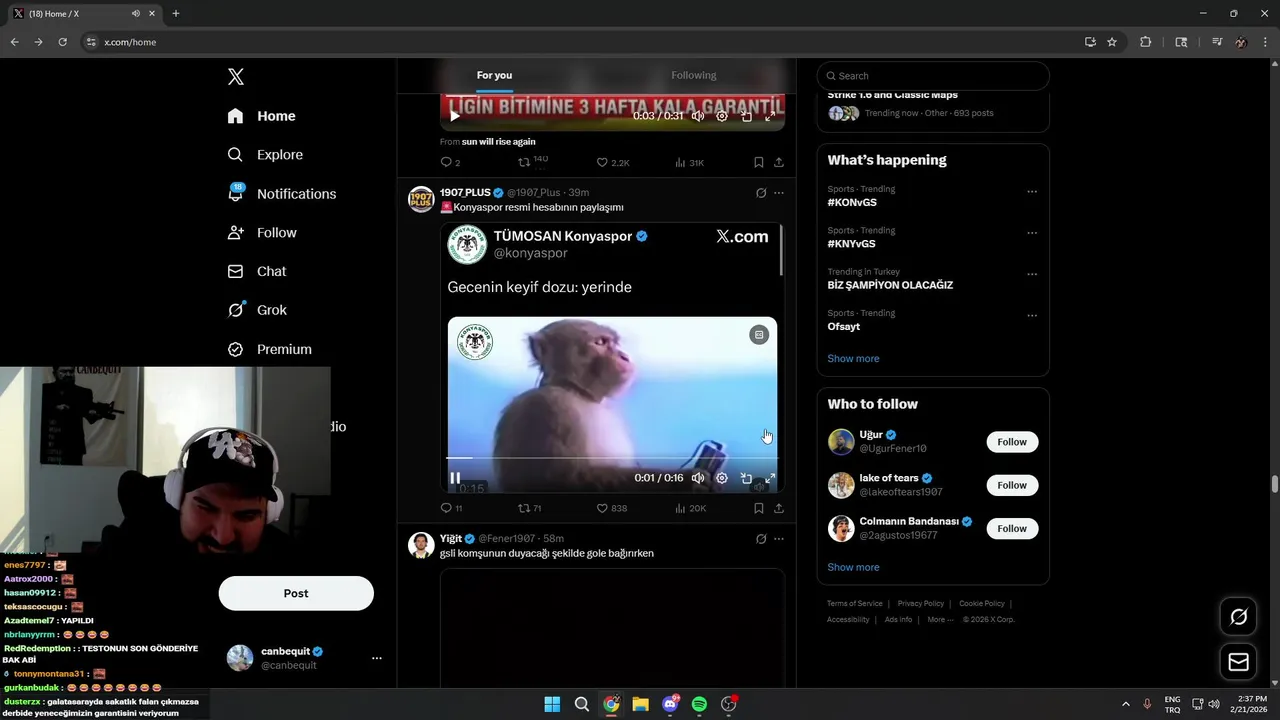Go to Home in the sidebar

tap(261, 116)
